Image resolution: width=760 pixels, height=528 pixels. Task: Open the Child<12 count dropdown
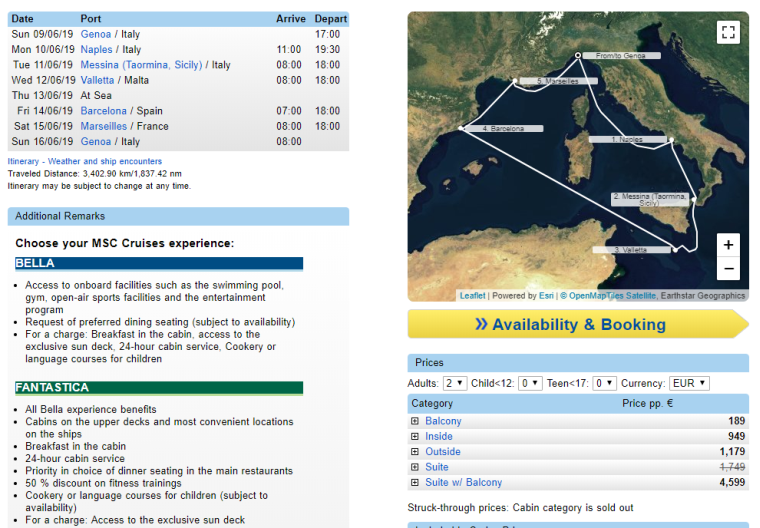(x=530, y=383)
